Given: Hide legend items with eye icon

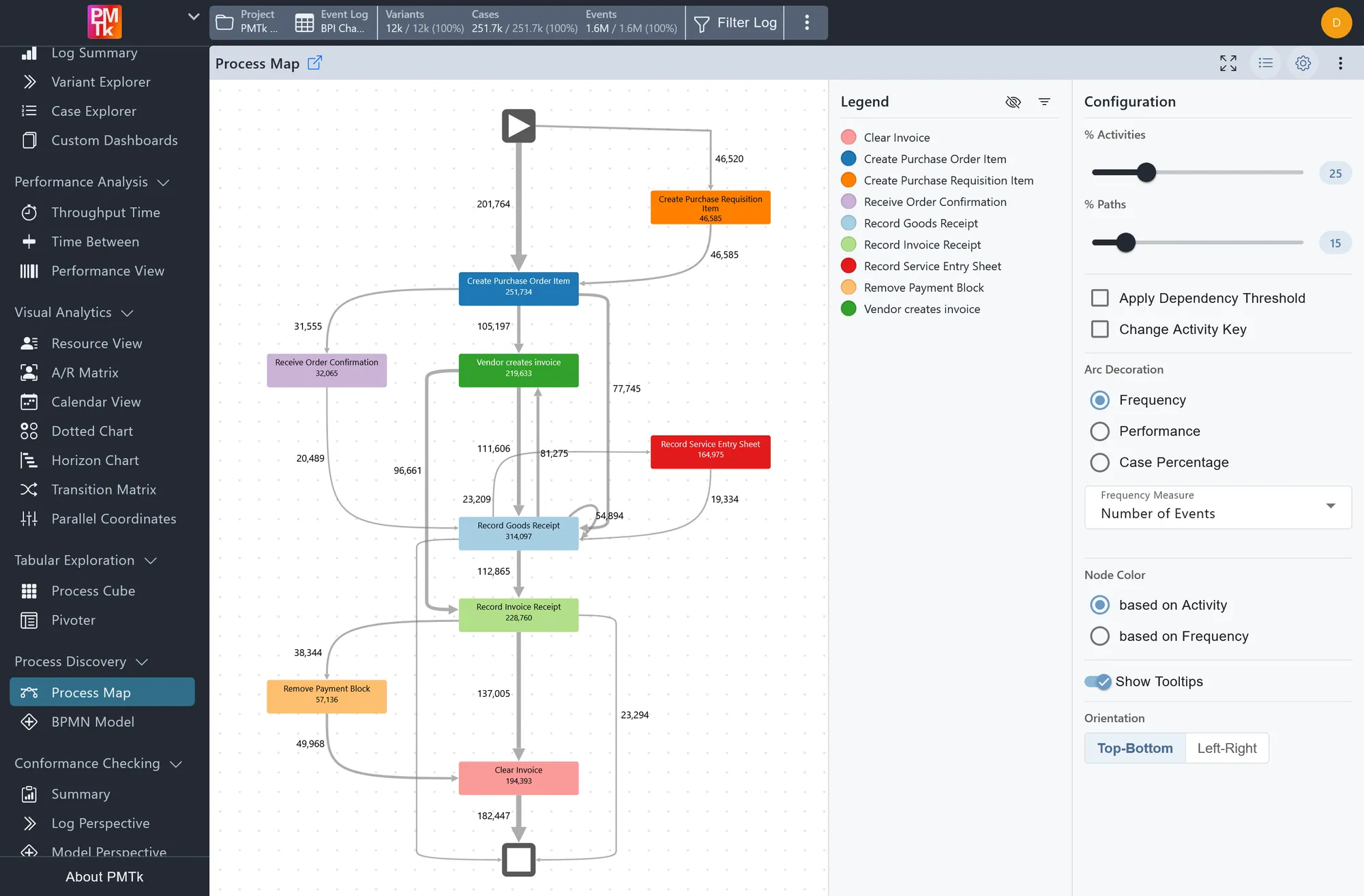Looking at the screenshot, I should 1013,102.
